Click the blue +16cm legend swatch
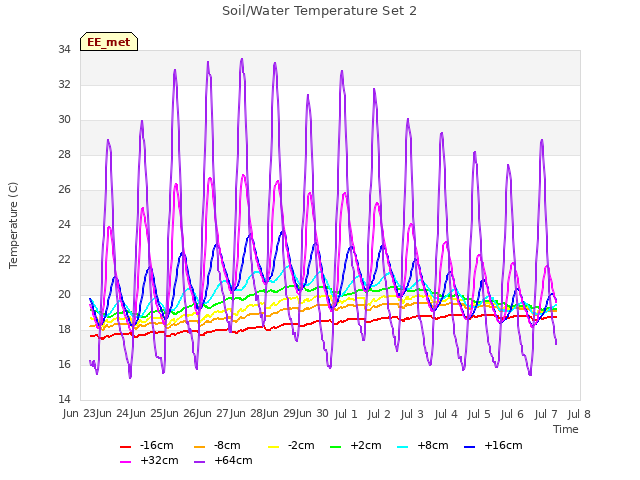640x480 pixels. pyautogui.click(x=470, y=447)
